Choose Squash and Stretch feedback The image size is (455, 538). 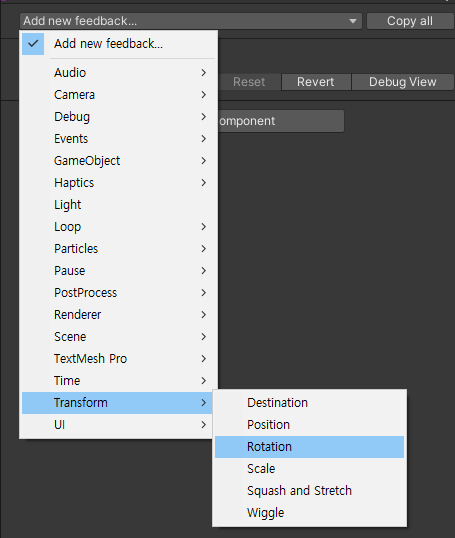(x=310, y=491)
